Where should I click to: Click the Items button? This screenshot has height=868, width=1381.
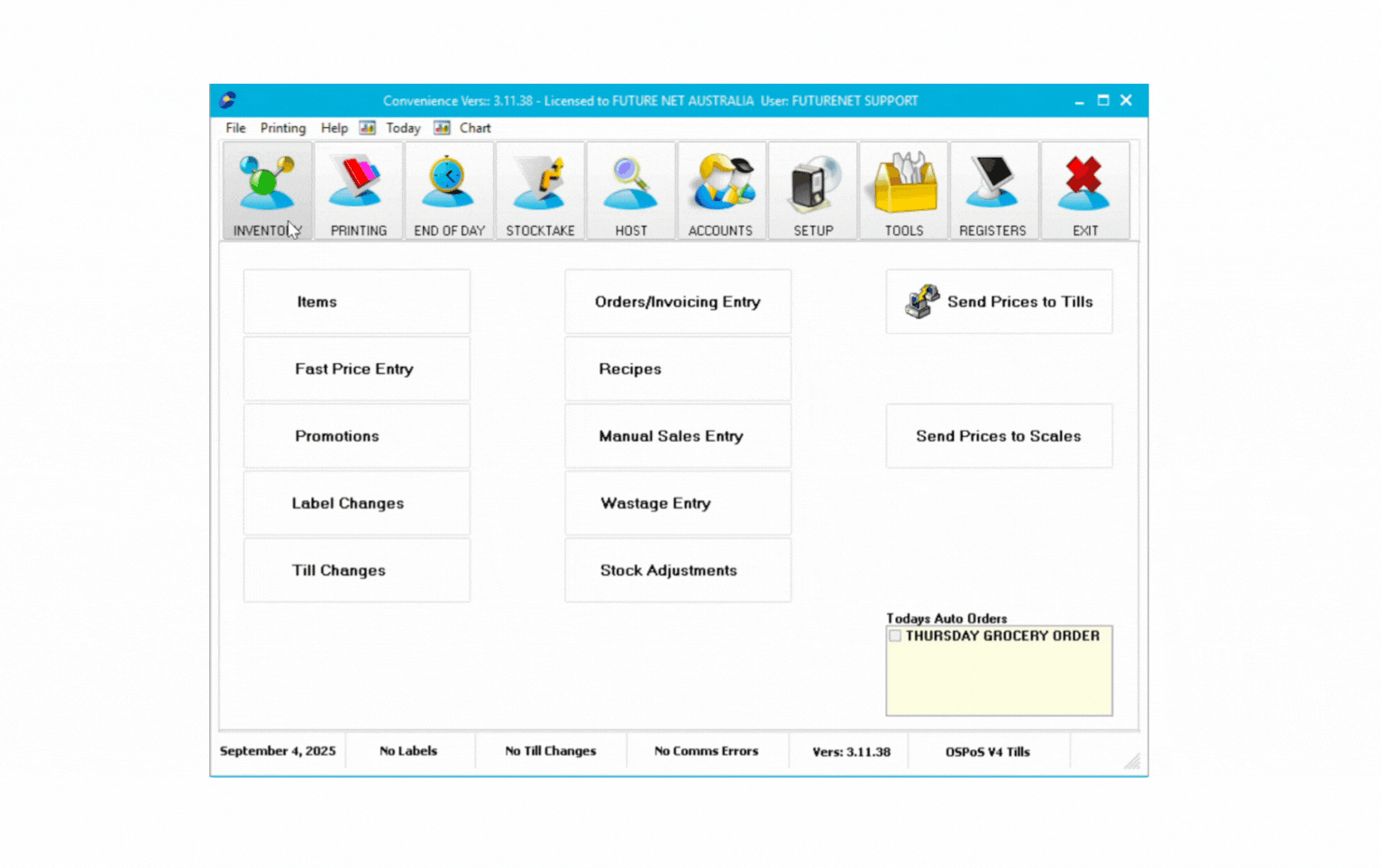click(x=356, y=301)
